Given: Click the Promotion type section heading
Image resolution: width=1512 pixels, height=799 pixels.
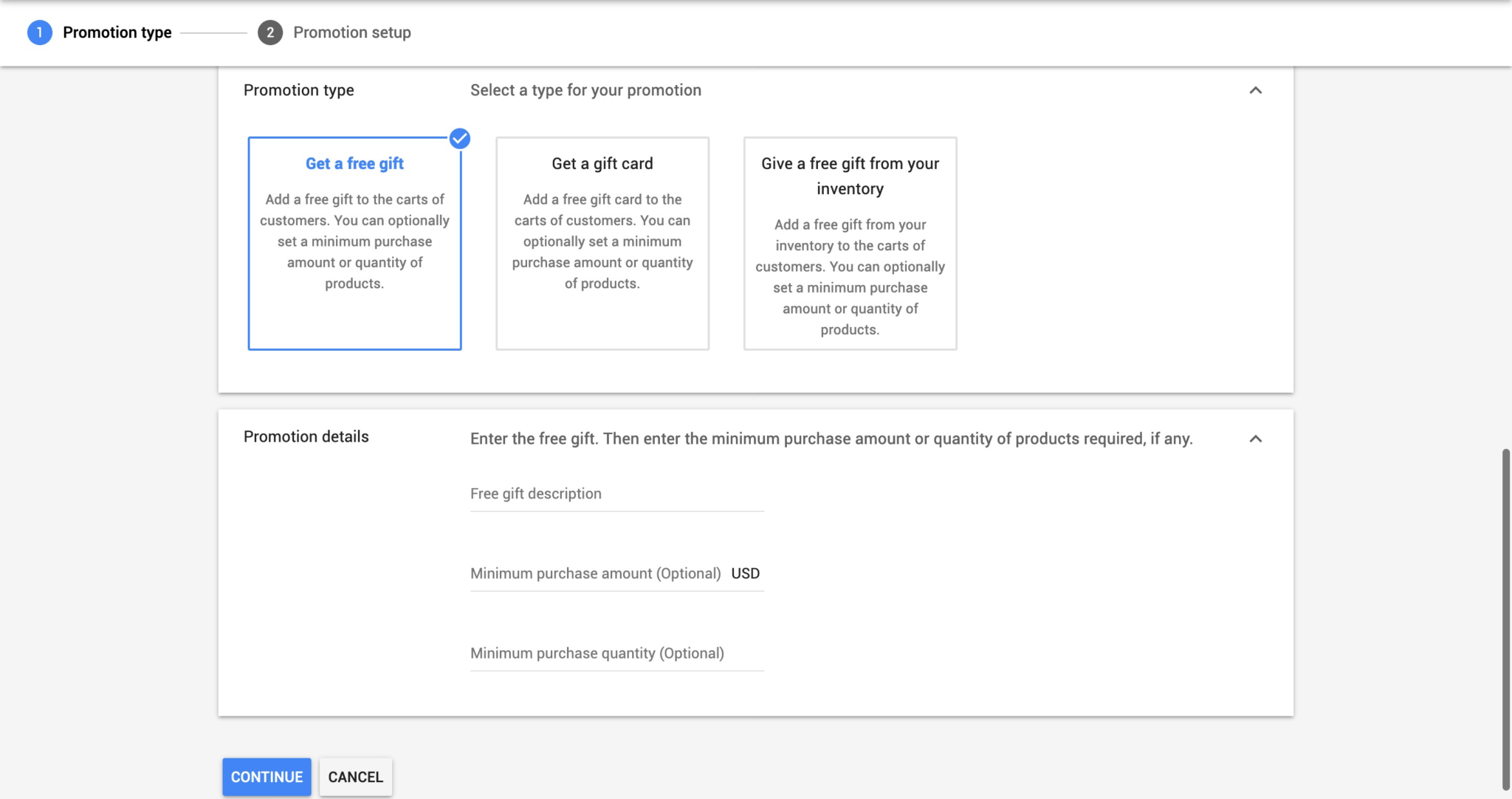Looking at the screenshot, I should pos(299,90).
